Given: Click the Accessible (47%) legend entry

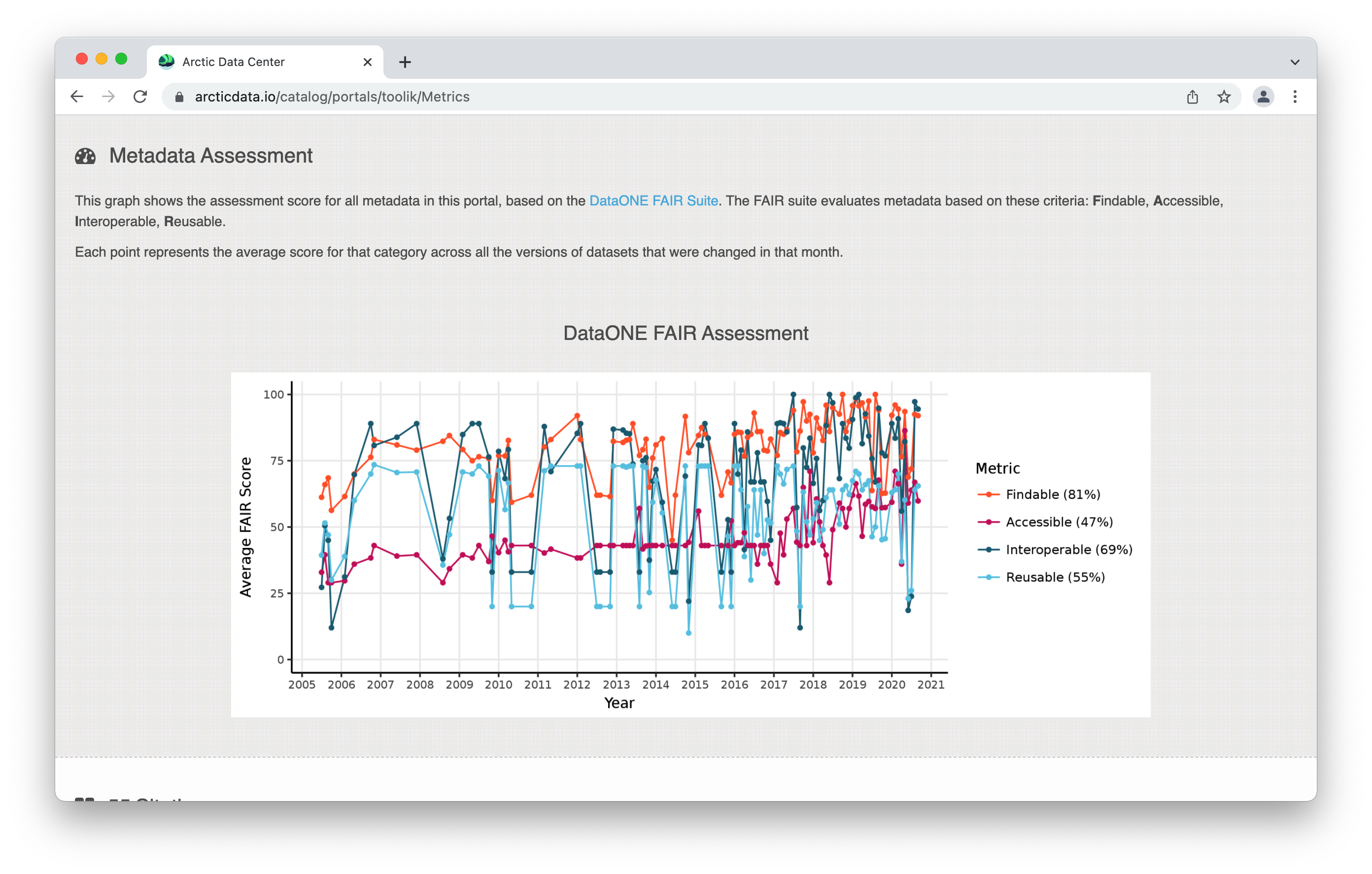Looking at the screenshot, I should coord(1046,522).
